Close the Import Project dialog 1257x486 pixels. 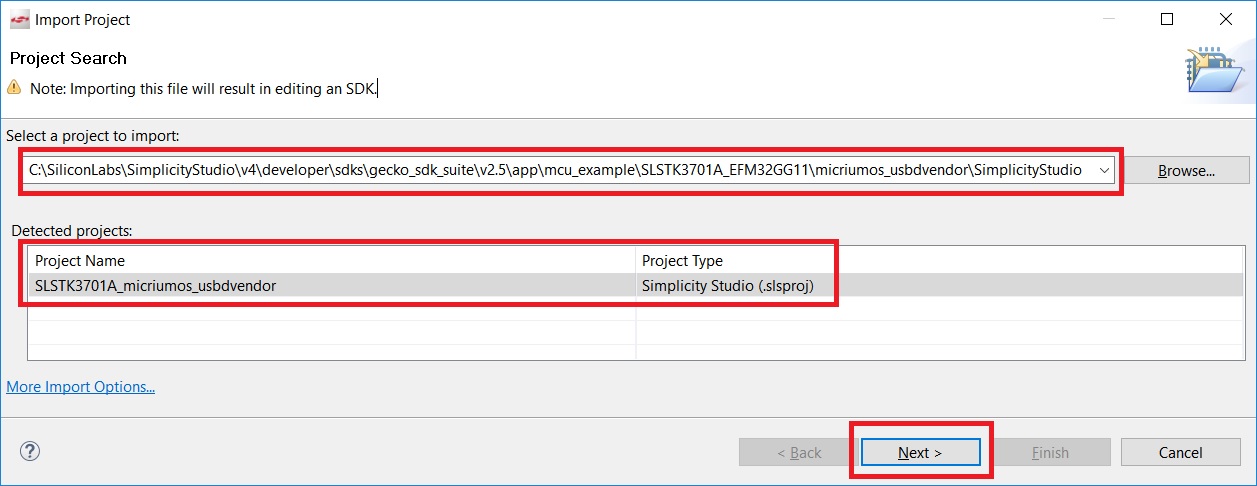click(x=1225, y=20)
